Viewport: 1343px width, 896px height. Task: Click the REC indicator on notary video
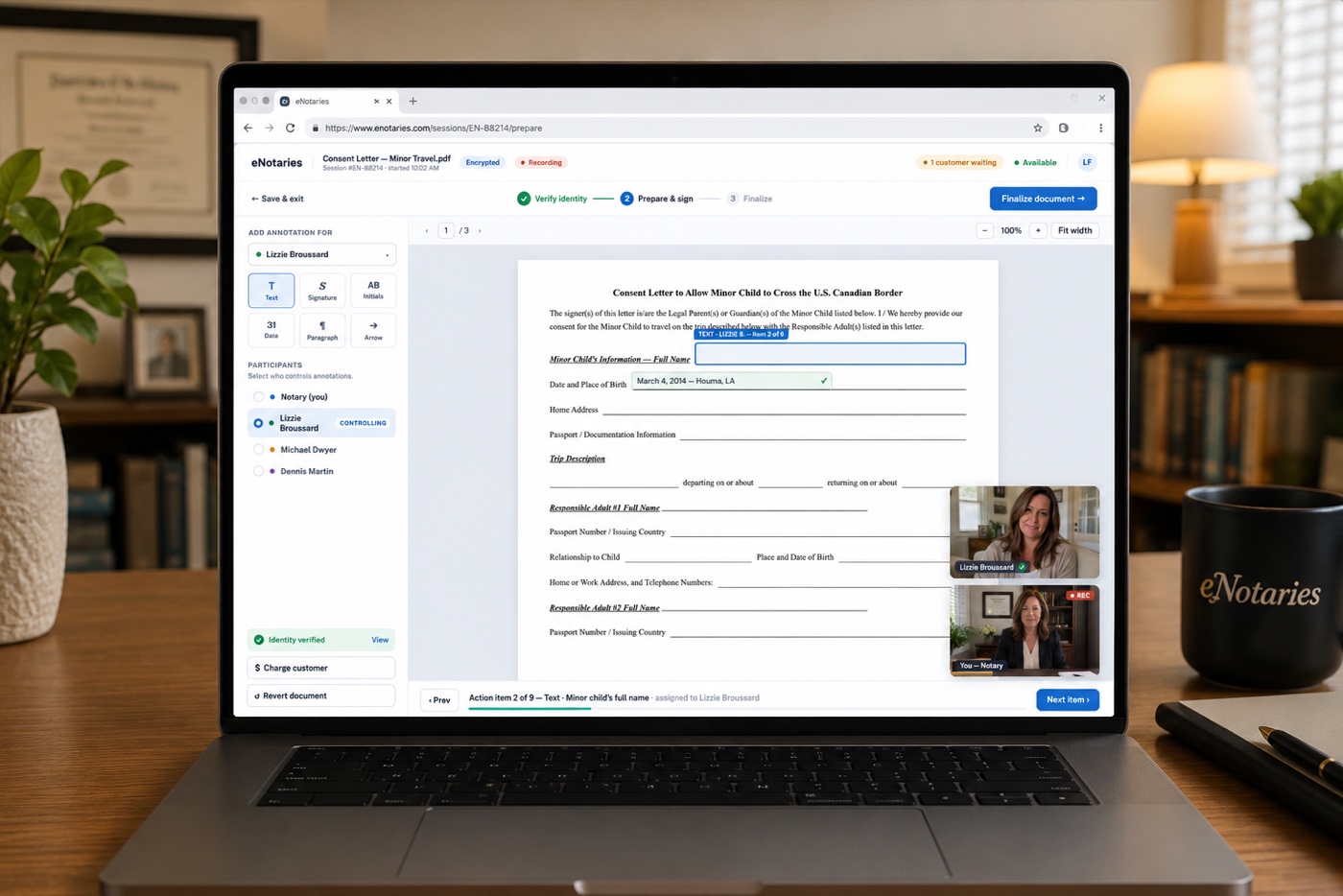(x=1079, y=595)
